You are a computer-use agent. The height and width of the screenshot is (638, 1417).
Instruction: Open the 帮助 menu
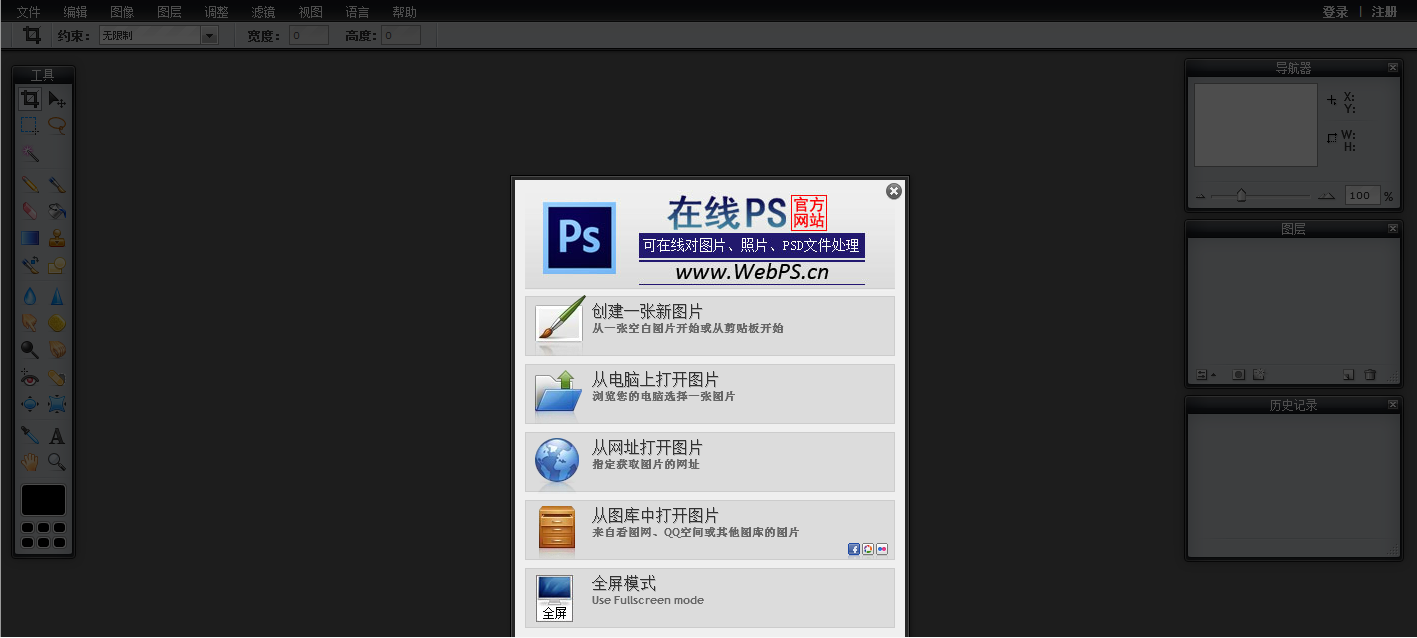pos(404,12)
